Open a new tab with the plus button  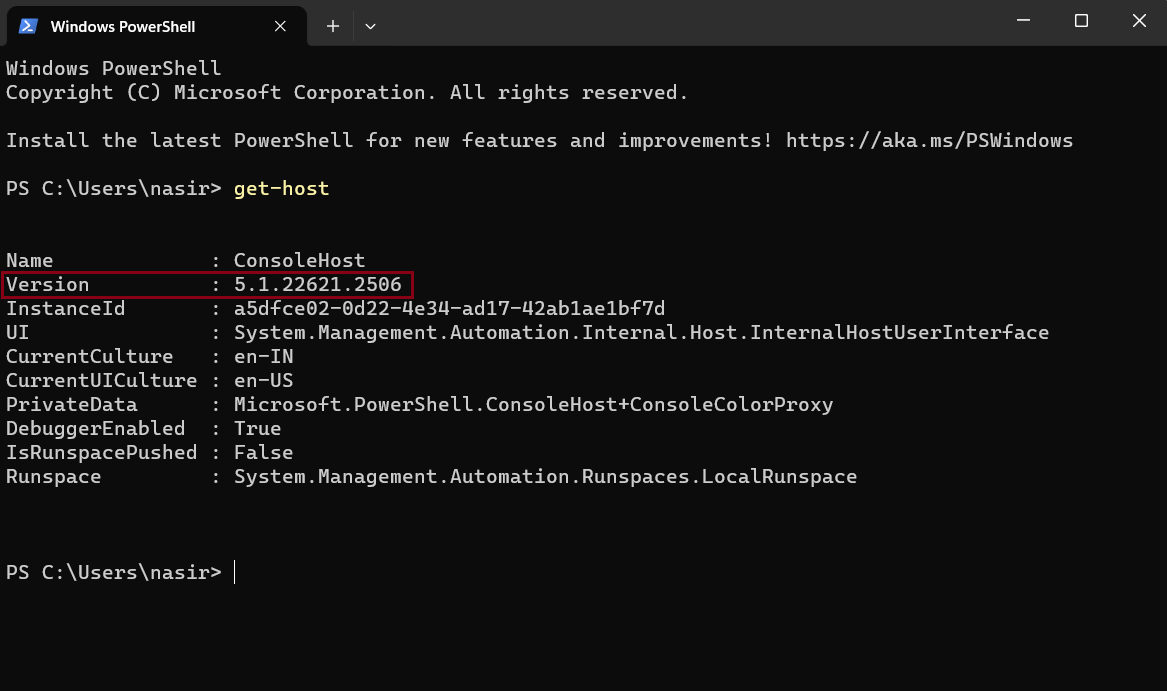click(333, 26)
